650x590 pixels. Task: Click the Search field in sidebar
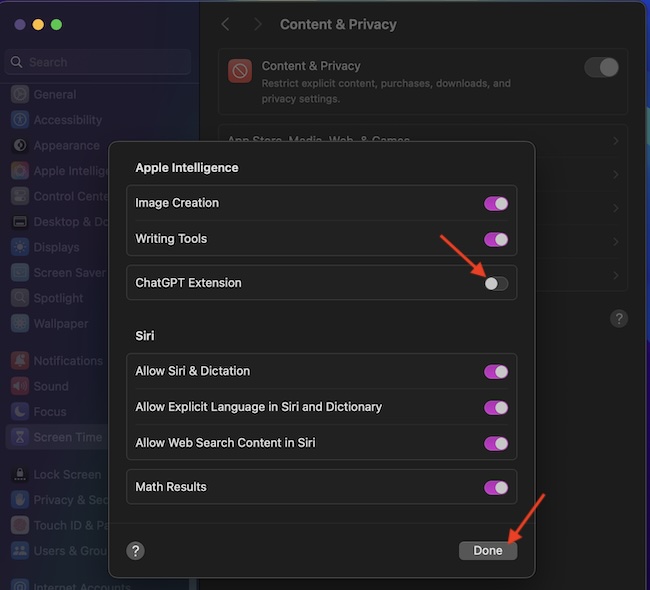98,62
